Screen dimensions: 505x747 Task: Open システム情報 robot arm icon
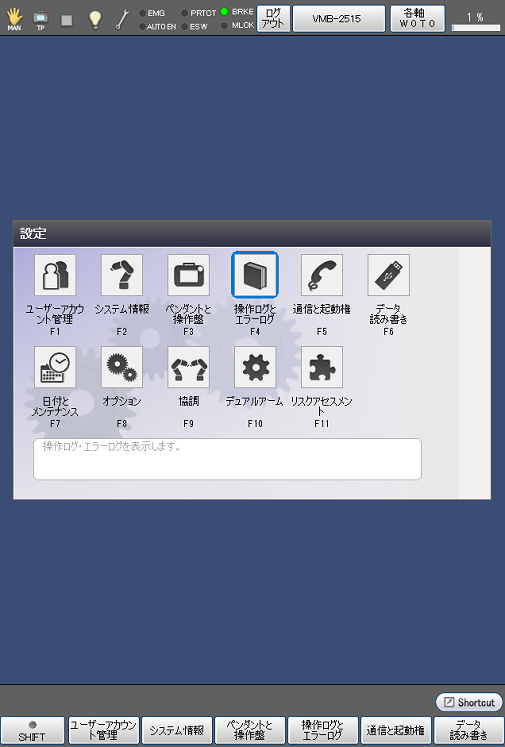click(121, 275)
